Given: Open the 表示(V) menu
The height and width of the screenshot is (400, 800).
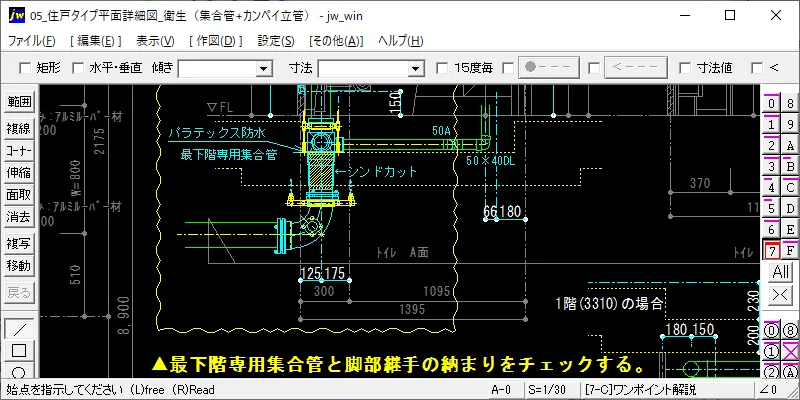Looking at the screenshot, I should click(155, 41).
